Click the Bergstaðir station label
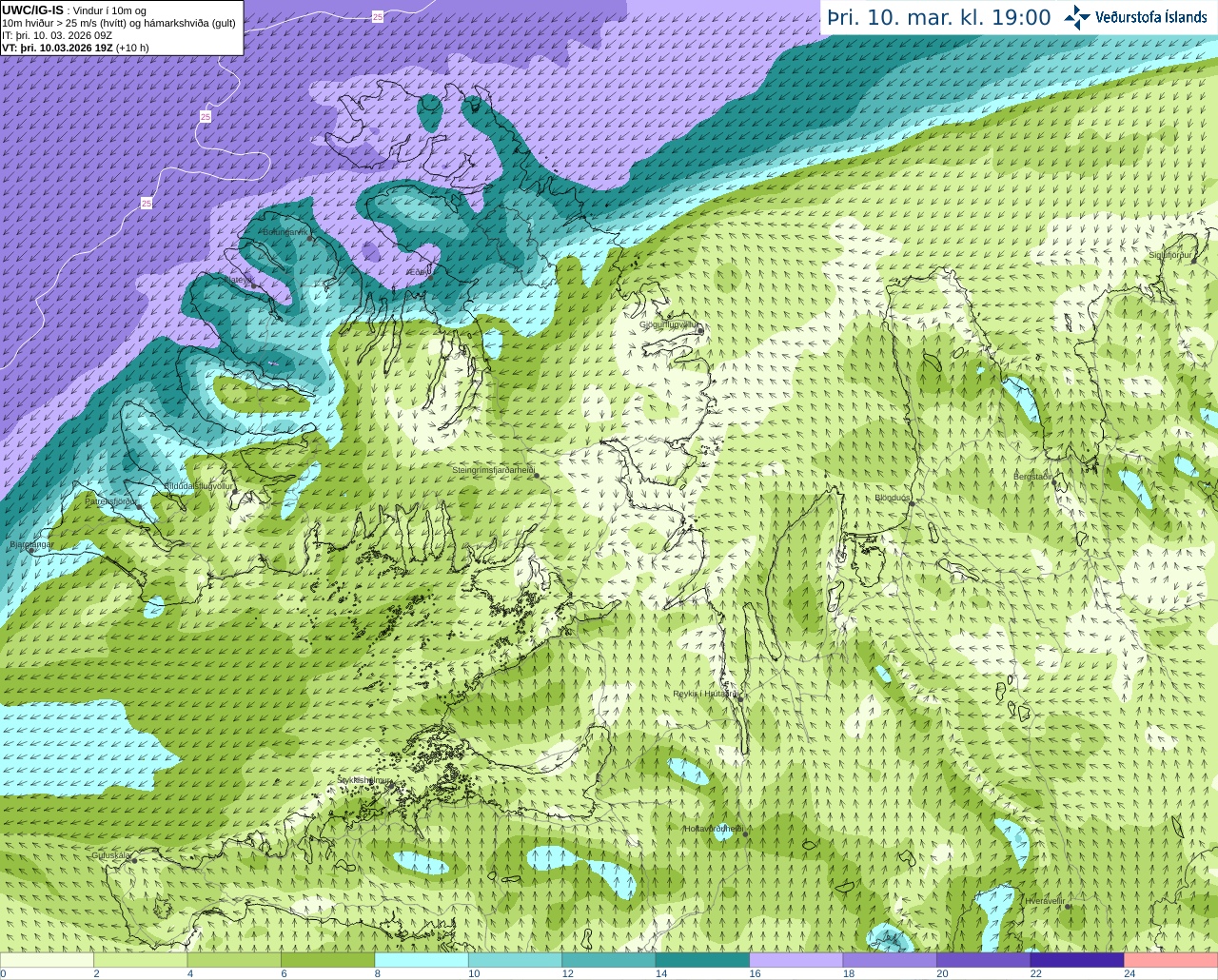Screen dimensions: 1218x980 [x=1032, y=477]
